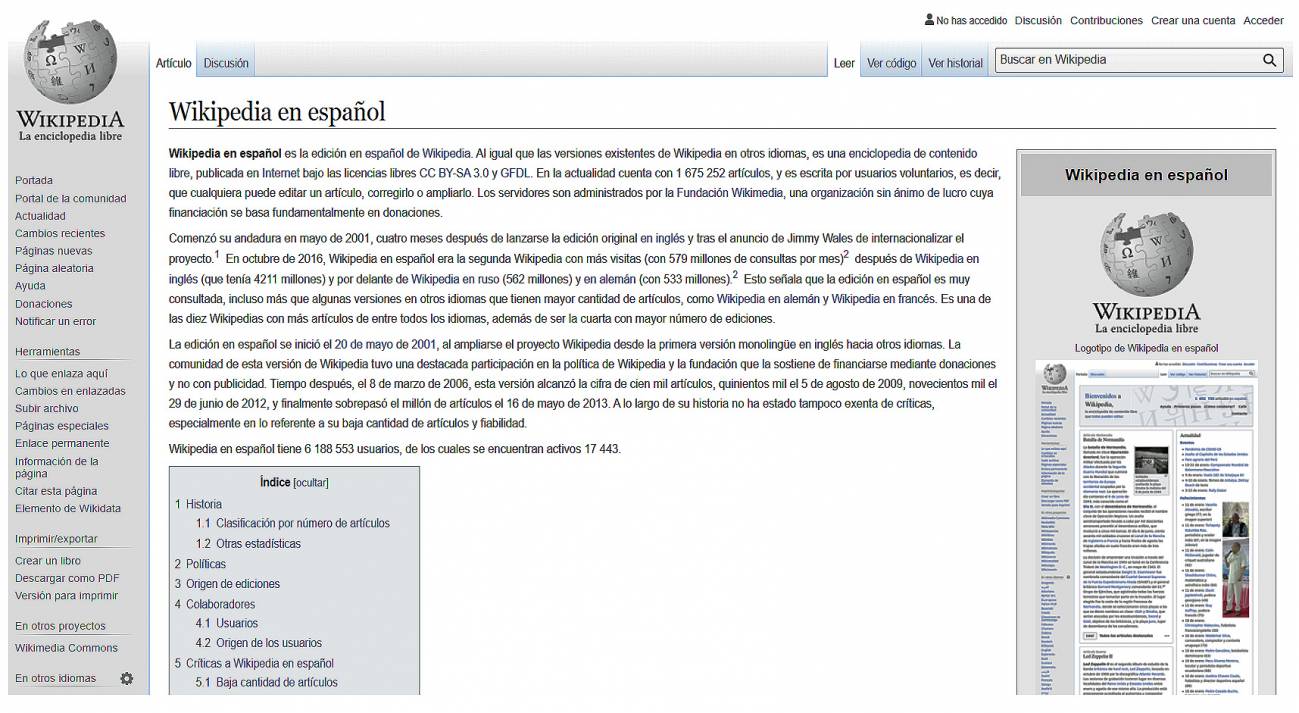Screen dimensions: 1299x713
Task: Open Cambios en enlazadas
Action: coord(70,391)
